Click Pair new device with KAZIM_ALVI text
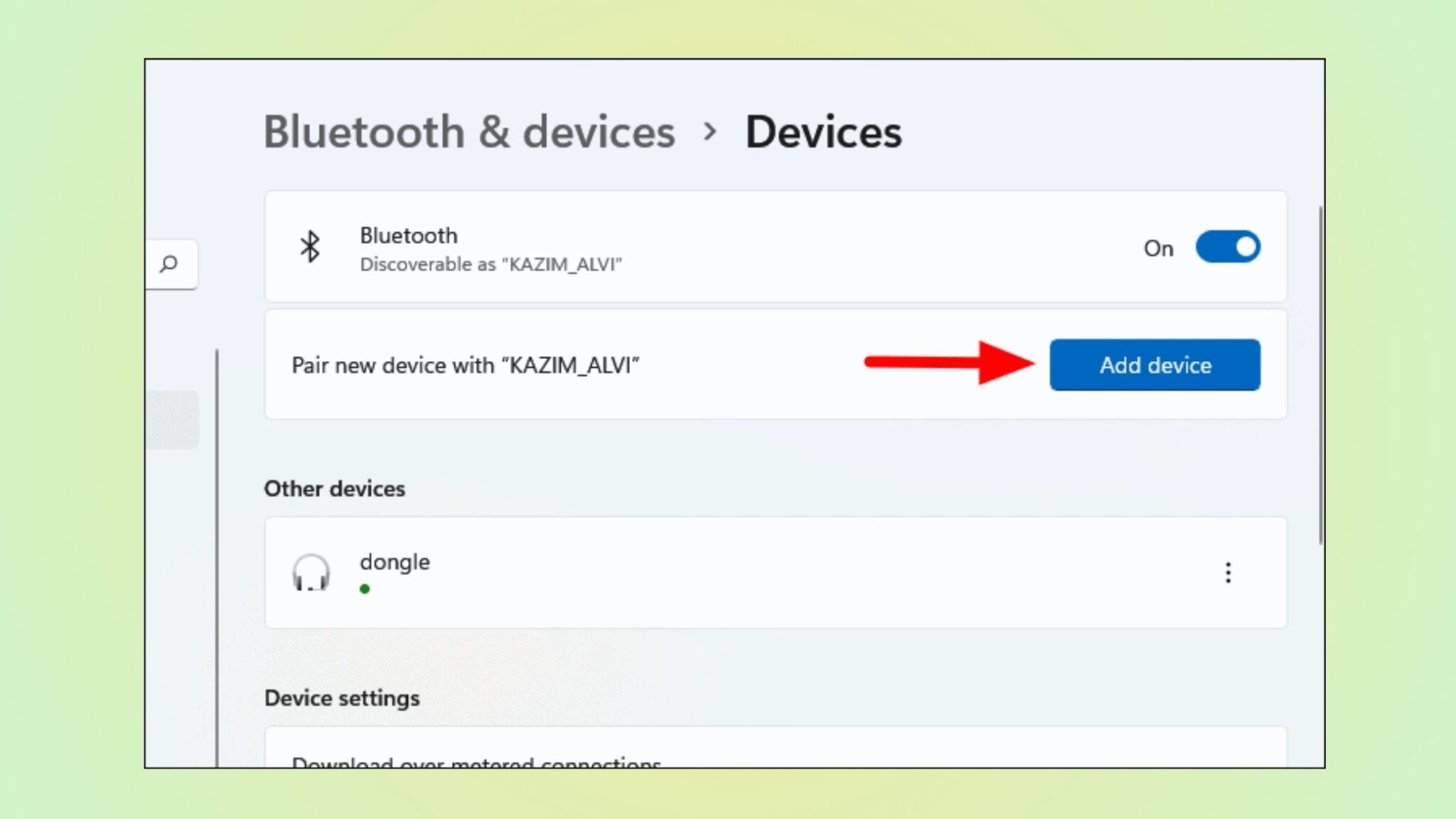 click(x=466, y=365)
